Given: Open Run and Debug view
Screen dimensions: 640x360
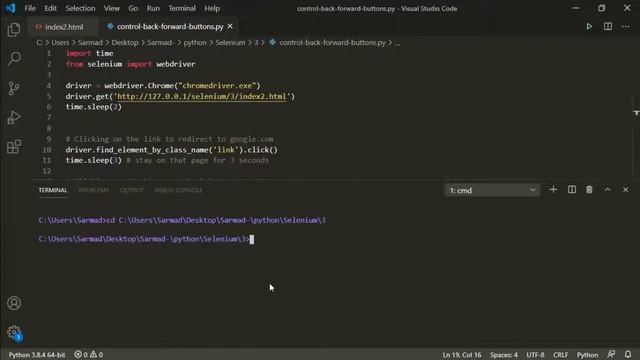Looking at the screenshot, I should [14, 117].
